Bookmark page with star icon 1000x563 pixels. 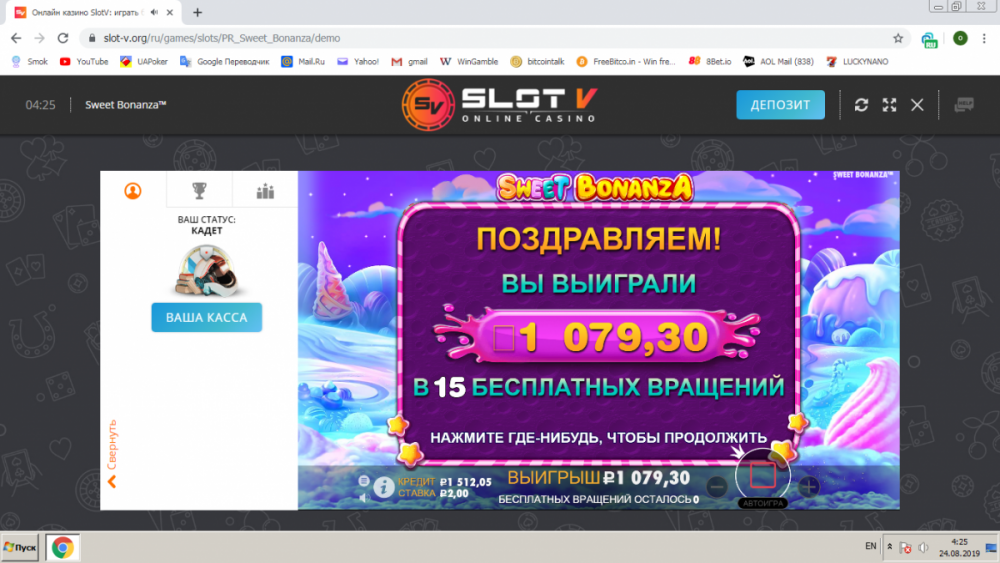click(898, 38)
